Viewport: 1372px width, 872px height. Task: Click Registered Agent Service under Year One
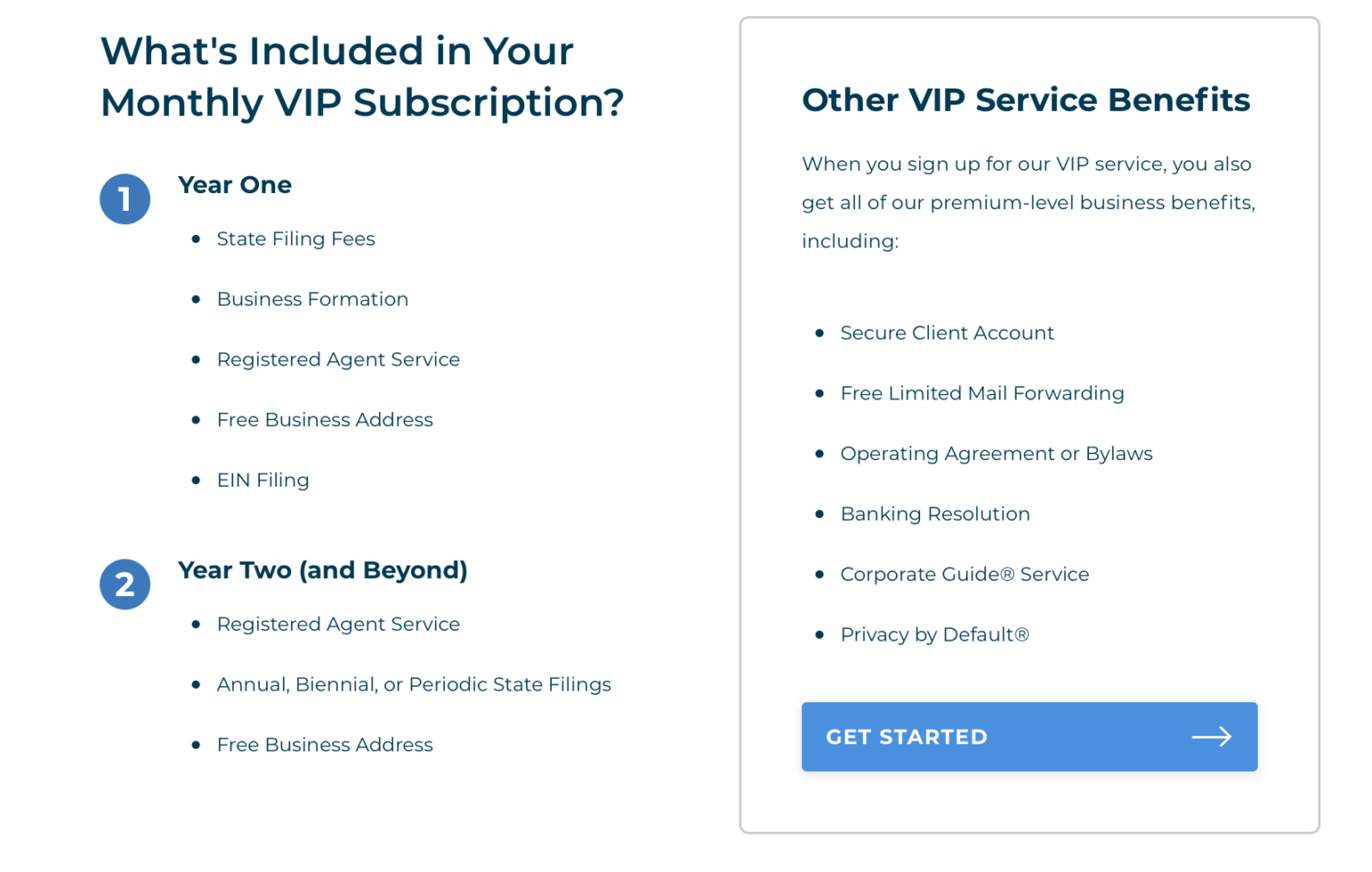coord(339,359)
